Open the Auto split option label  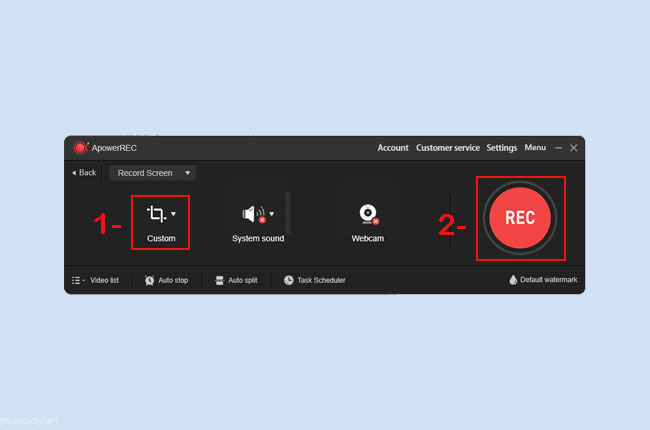click(243, 280)
